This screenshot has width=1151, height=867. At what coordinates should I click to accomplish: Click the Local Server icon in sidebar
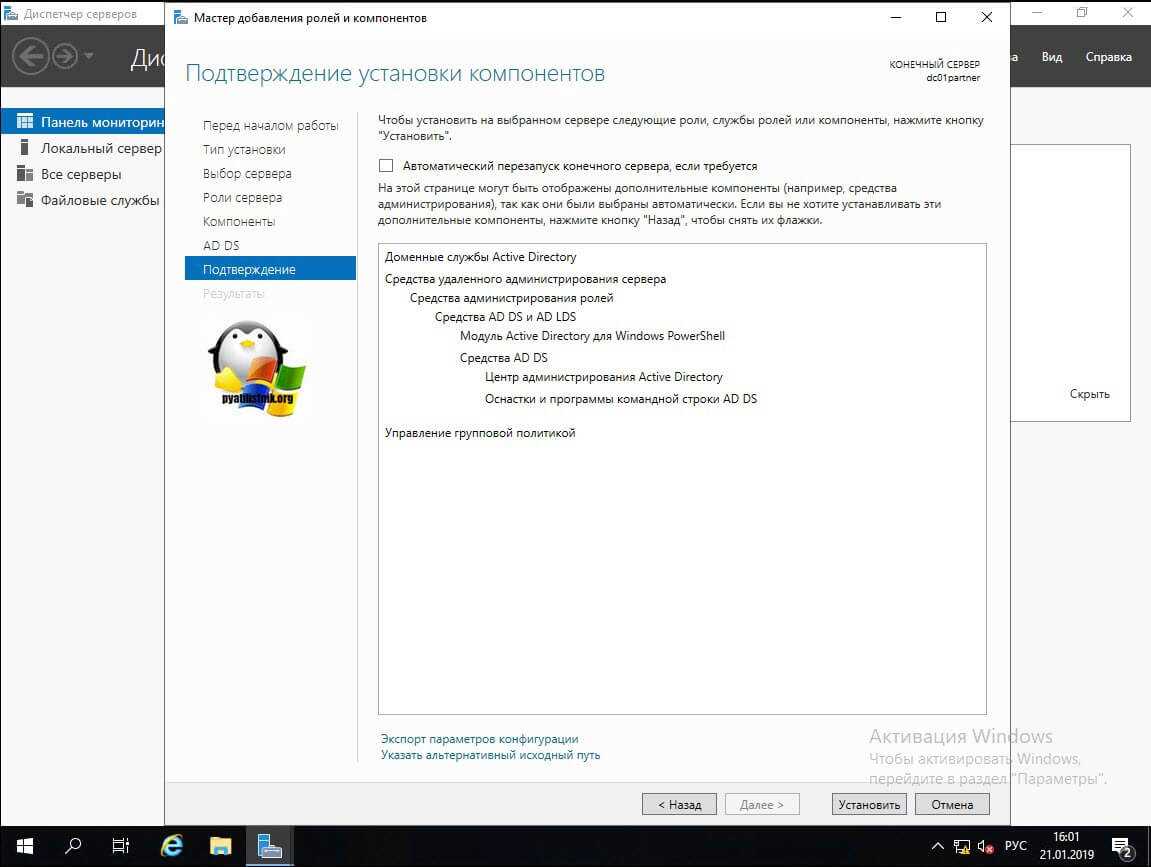coord(25,148)
